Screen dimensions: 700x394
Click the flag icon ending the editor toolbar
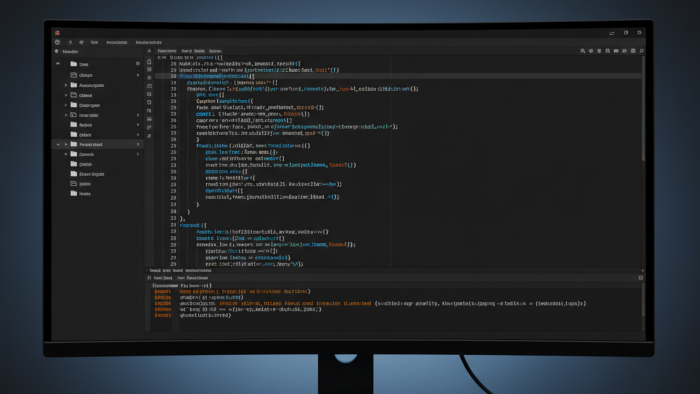click(x=642, y=51)
